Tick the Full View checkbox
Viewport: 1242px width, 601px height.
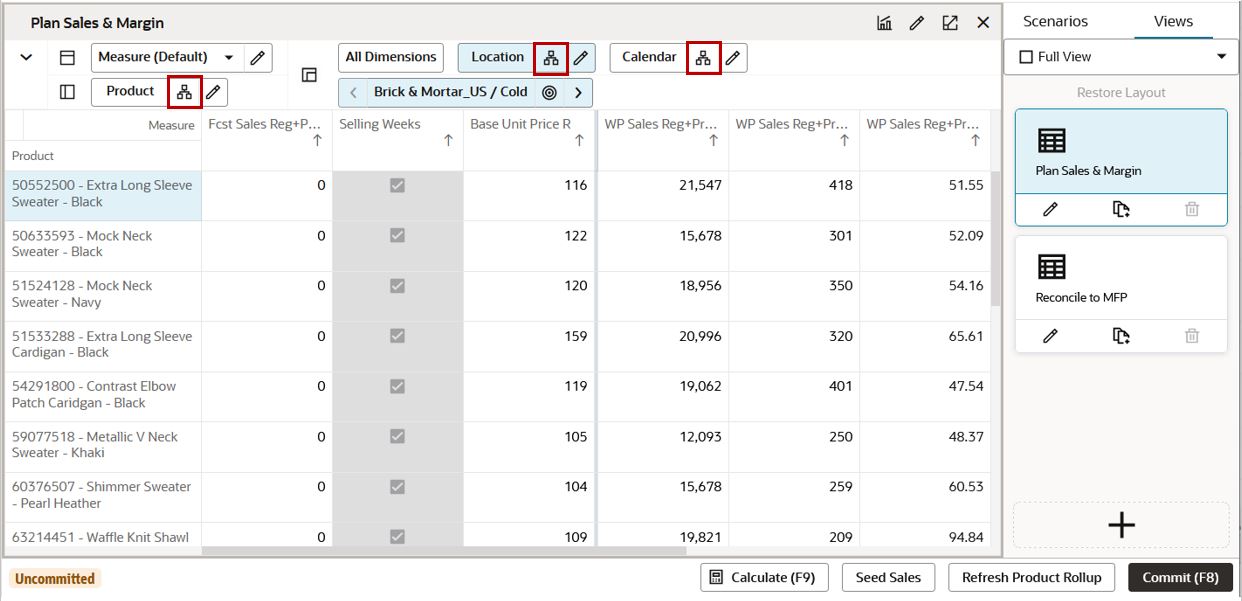click(1025, 57)
